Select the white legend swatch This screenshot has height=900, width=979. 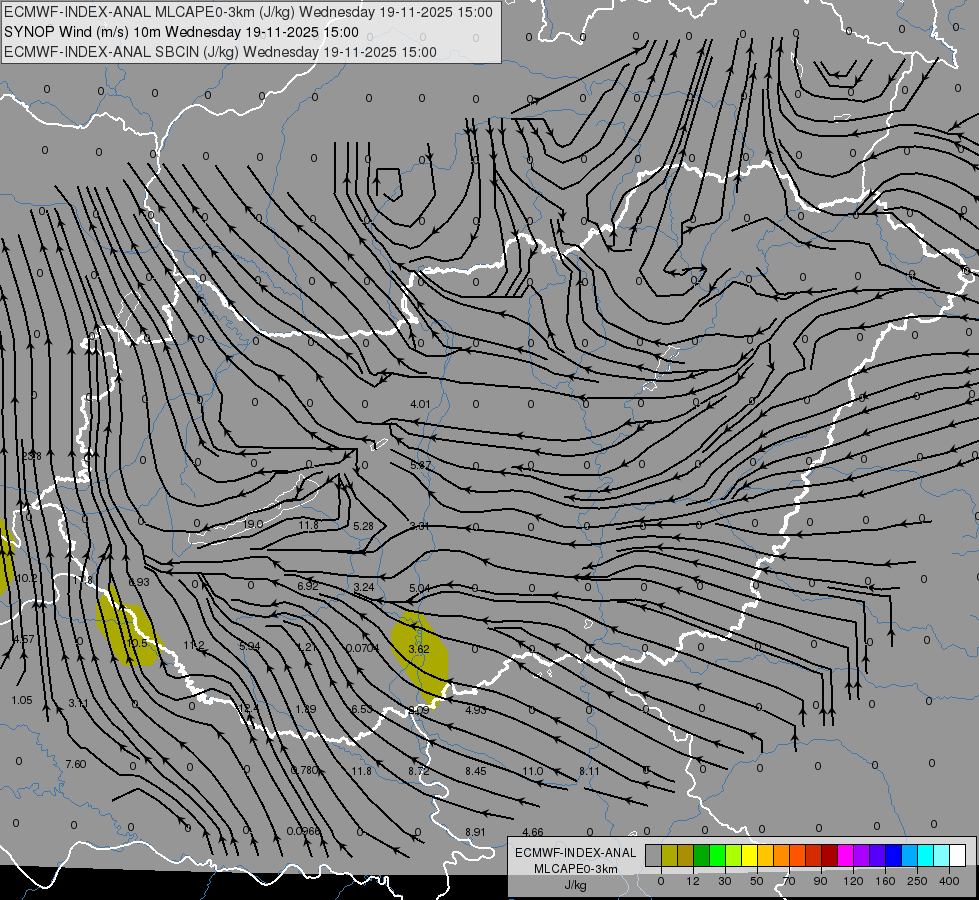pos(958,855)
